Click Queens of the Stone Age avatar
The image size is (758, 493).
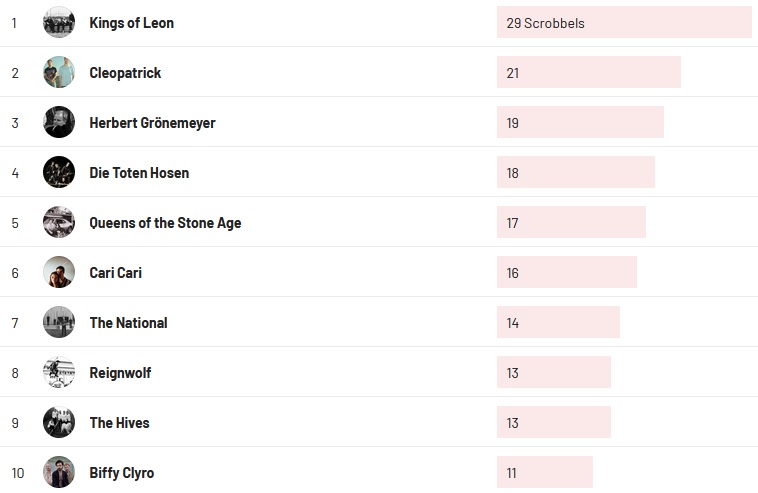[x=59, y=222]
